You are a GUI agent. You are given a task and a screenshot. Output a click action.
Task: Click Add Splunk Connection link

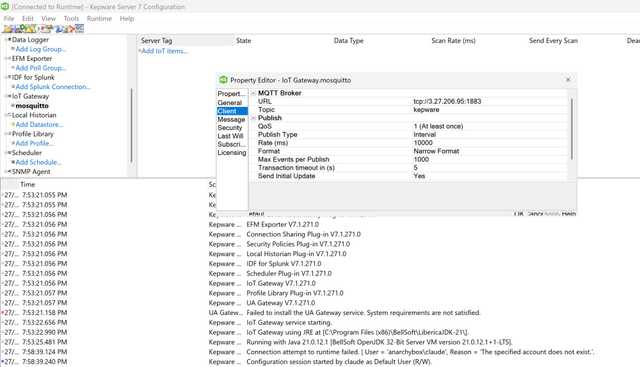[53, 87]
